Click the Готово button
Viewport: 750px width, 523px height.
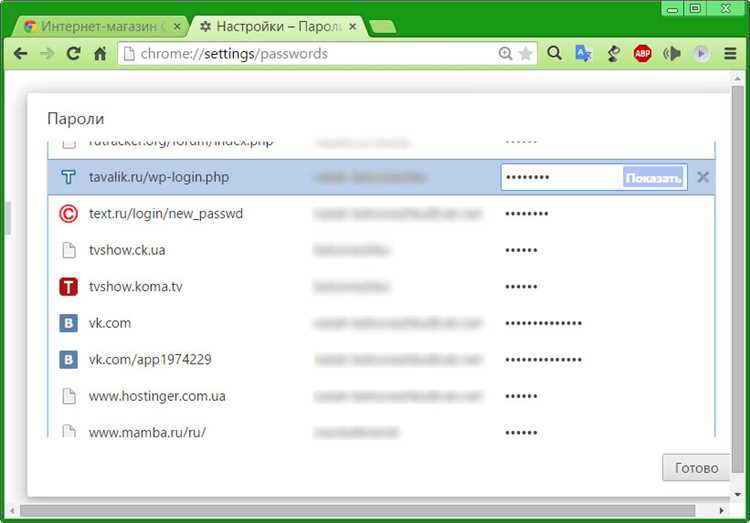(696, 467)
